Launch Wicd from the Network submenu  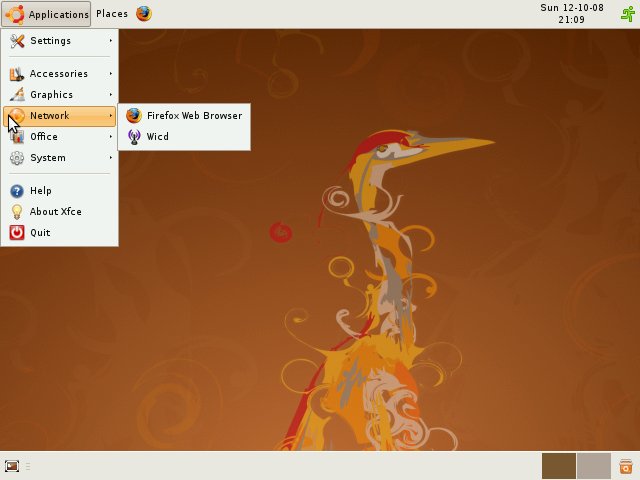[184, 137]
